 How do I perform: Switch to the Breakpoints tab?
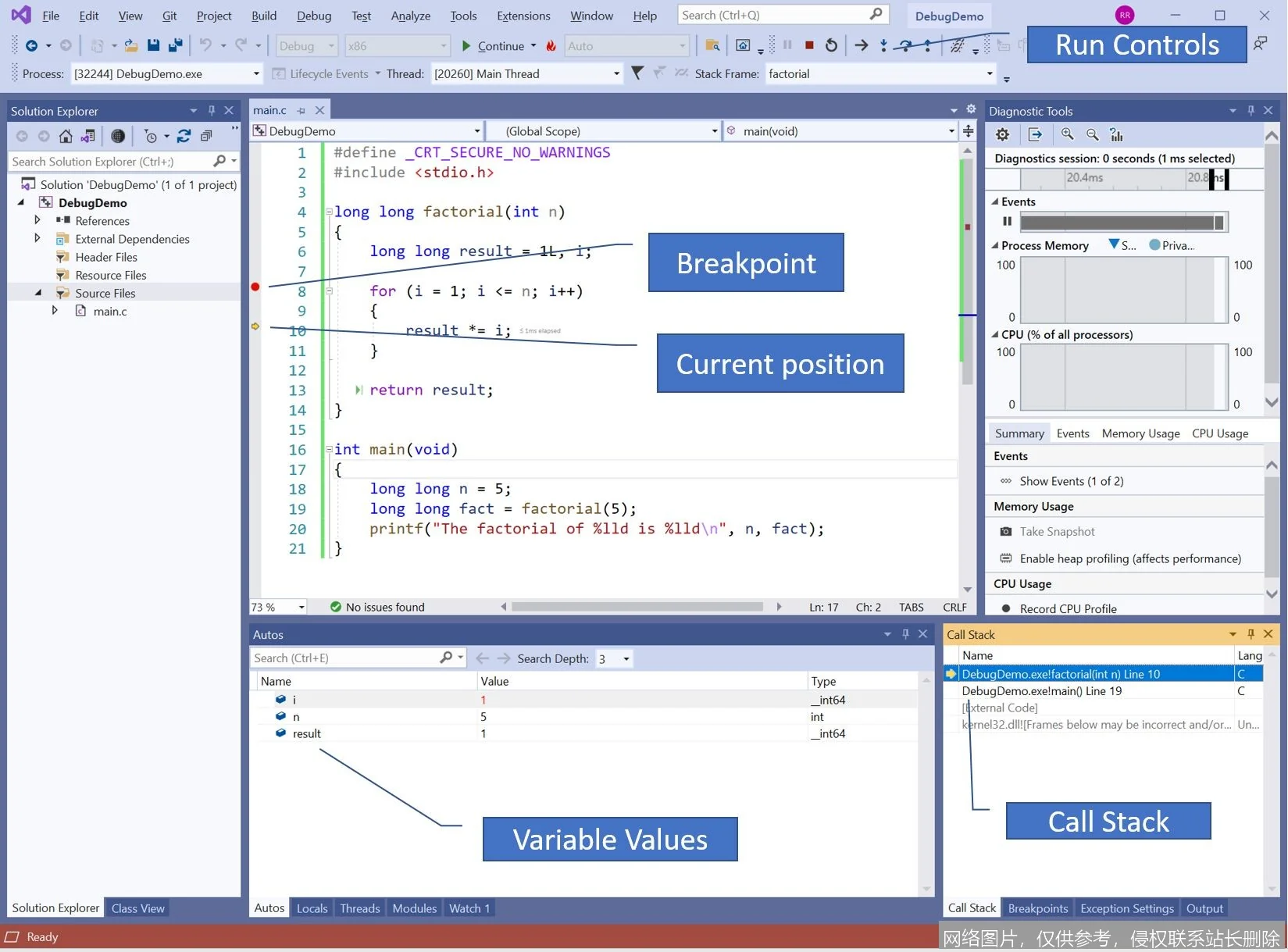click(x=1037, y=908)
